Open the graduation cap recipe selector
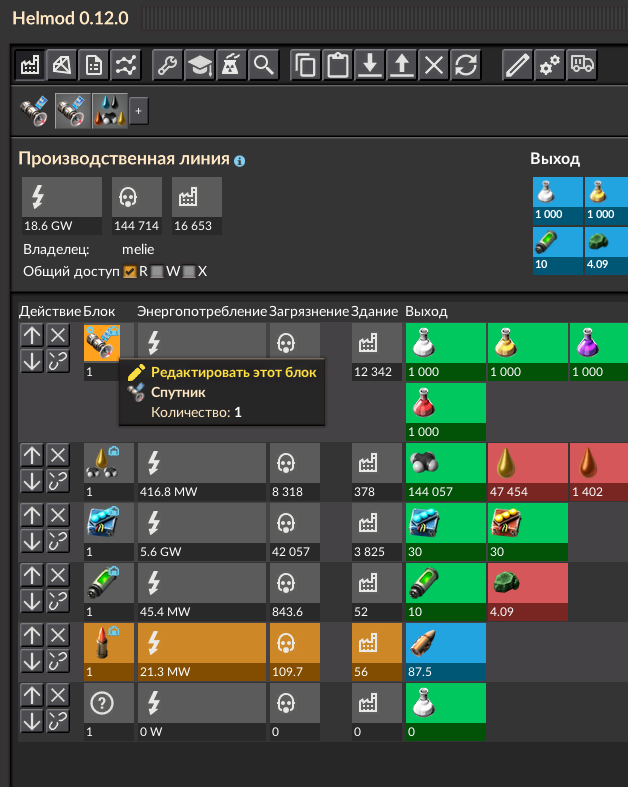The height and width of the screenshot is (787, 628). coord(199,65)
